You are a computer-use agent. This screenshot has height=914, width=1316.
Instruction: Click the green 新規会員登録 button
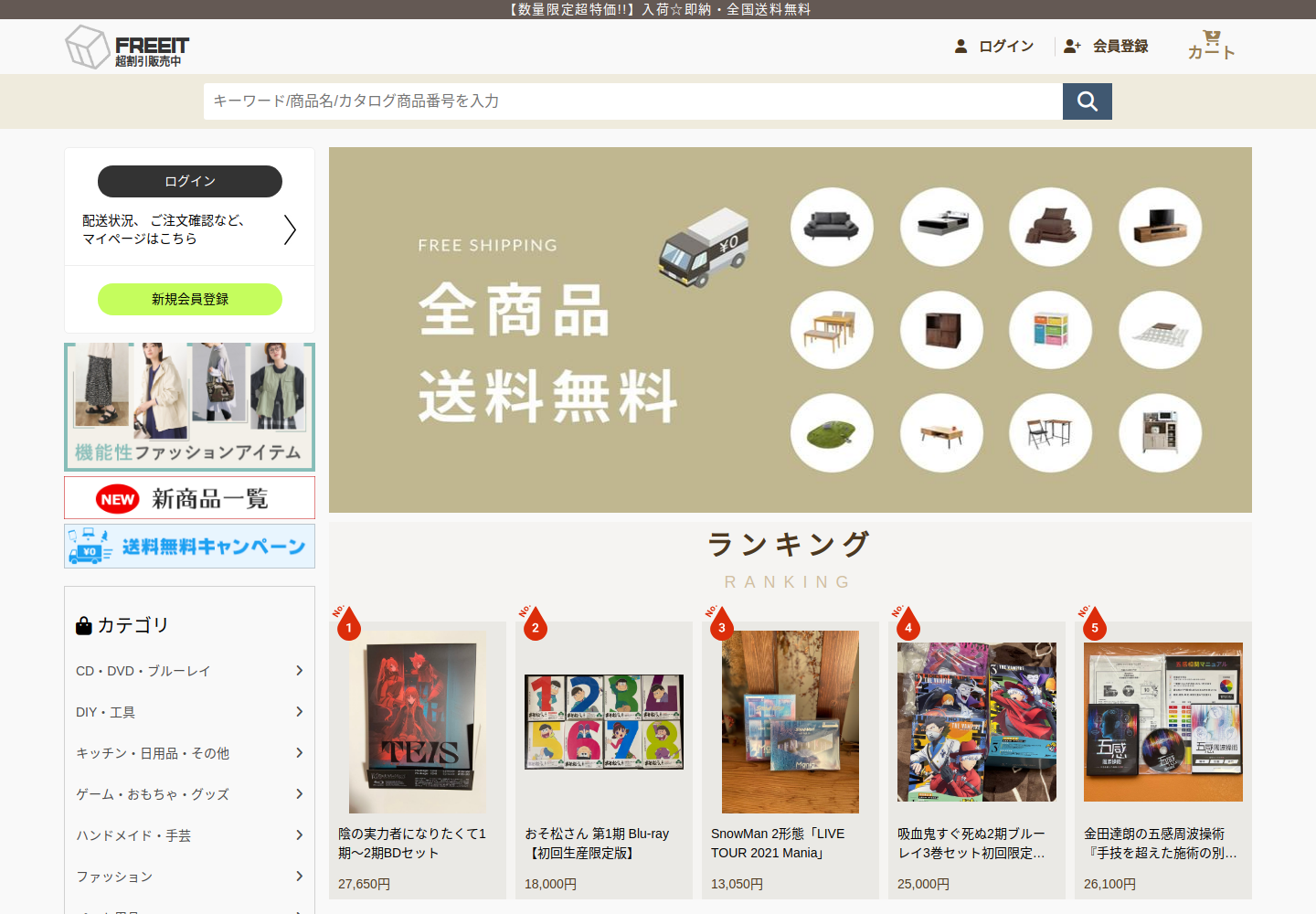[x=190, y=299]
